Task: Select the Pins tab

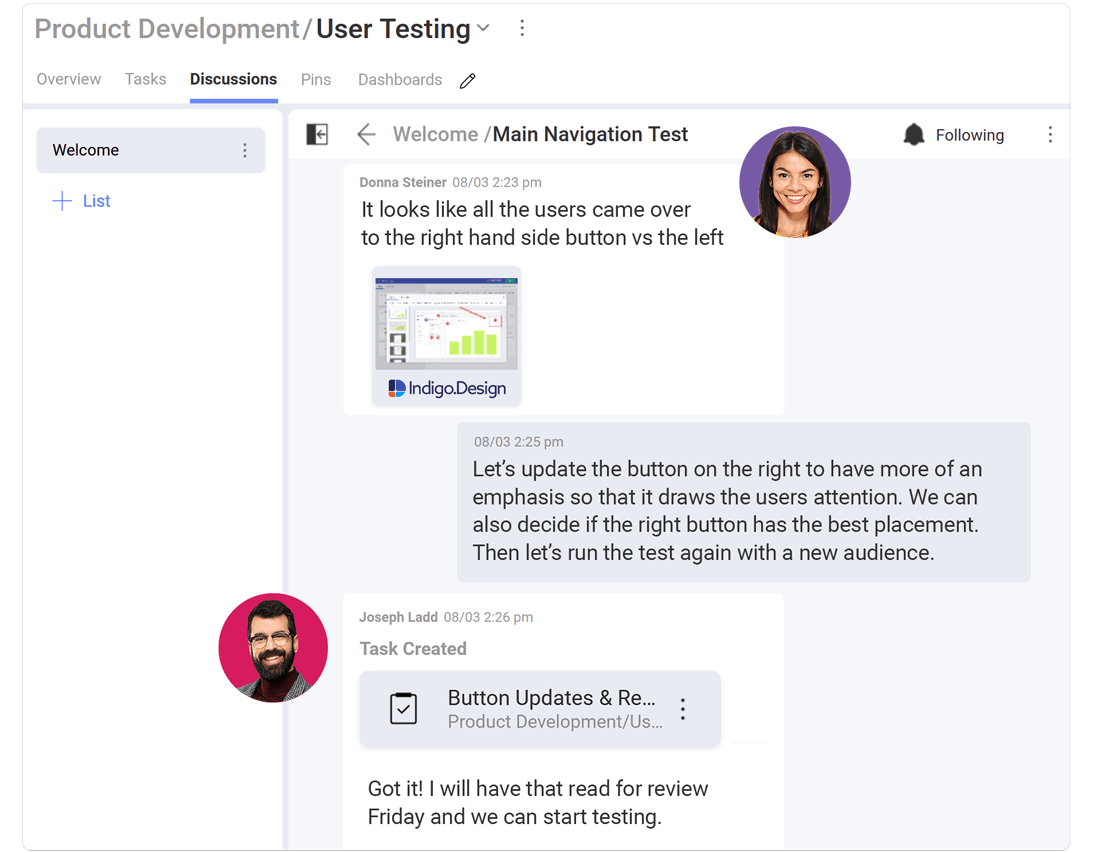Action: click(x=315, y=80)
